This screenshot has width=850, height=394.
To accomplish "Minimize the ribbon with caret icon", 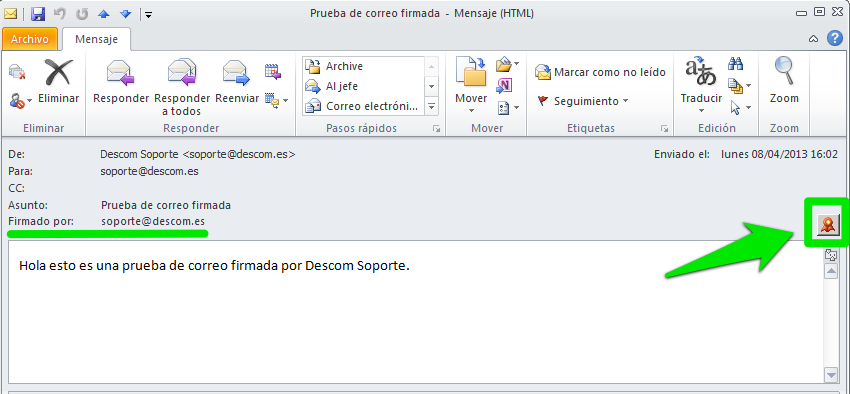I will pyautogui.click(x=813, y=39).
